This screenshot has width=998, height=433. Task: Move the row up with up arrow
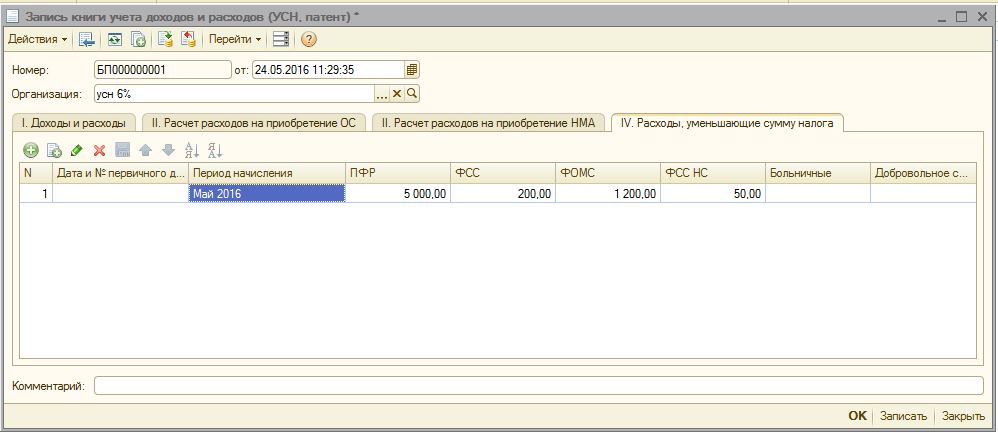145,151
